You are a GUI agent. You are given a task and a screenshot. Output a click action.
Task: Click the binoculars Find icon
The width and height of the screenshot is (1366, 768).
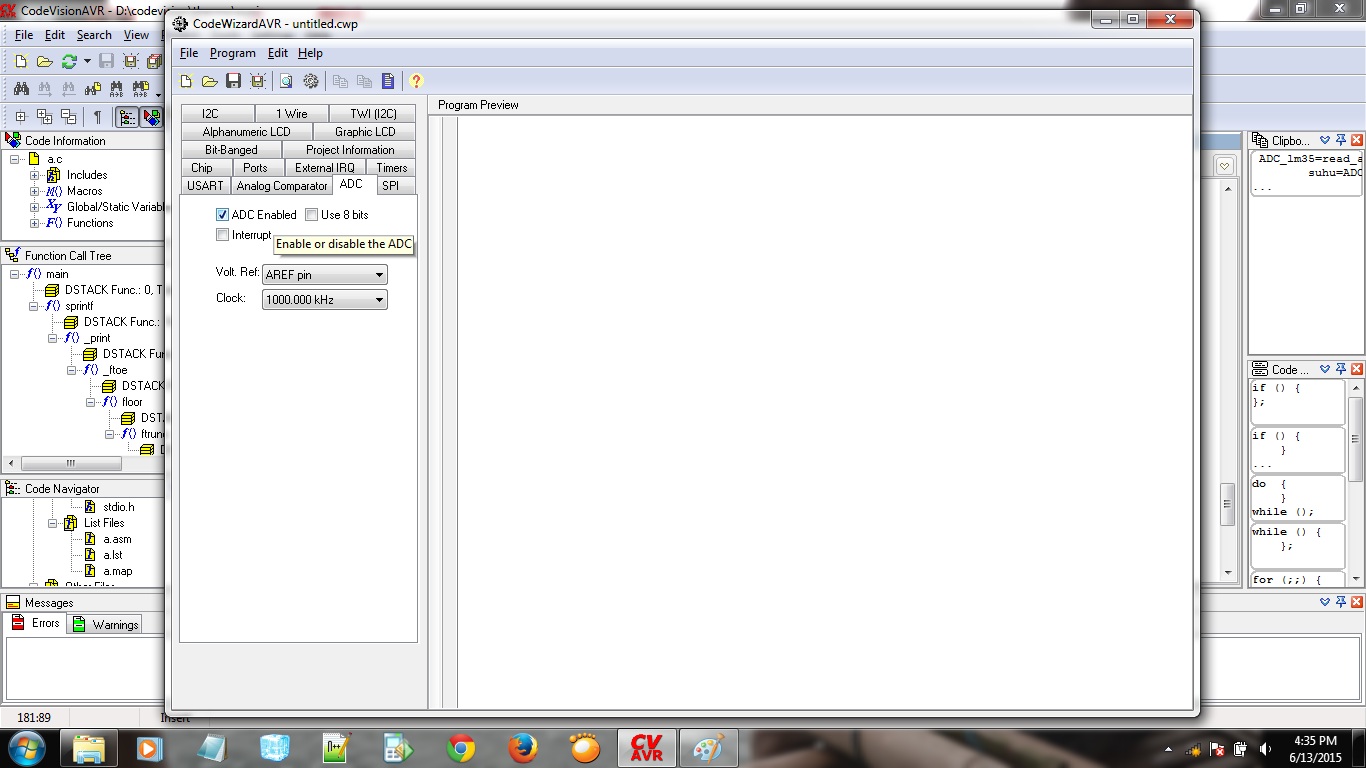tap(21, 89)
